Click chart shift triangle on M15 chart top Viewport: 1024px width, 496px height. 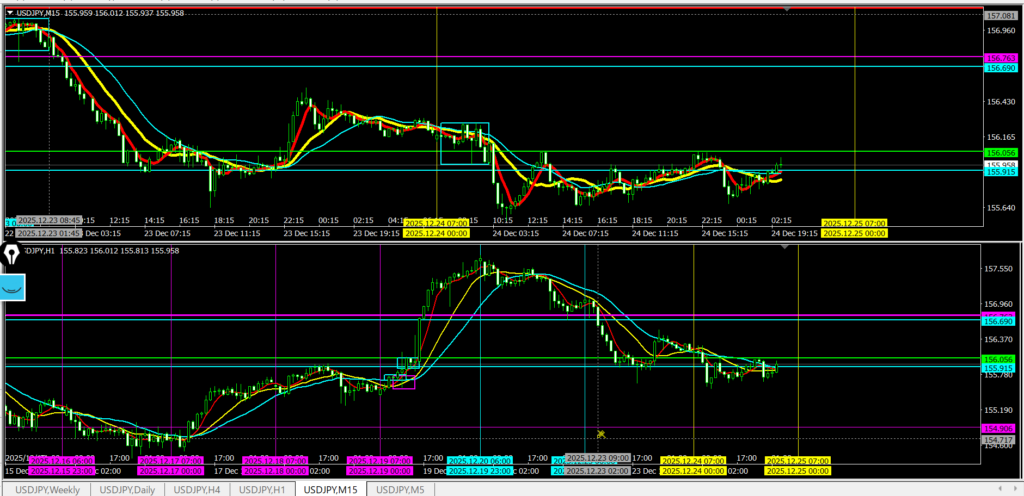click(x=788, y=9)
